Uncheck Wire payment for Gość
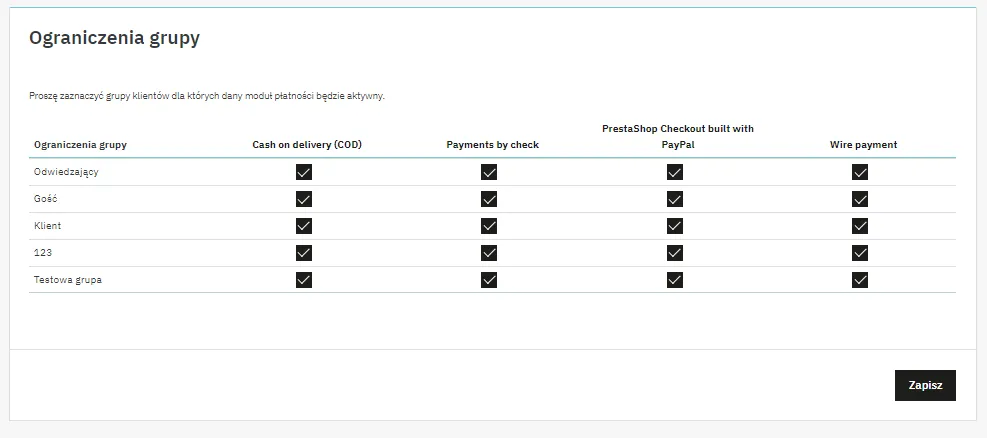Screen dimensions: 987x438 point(860,199)
